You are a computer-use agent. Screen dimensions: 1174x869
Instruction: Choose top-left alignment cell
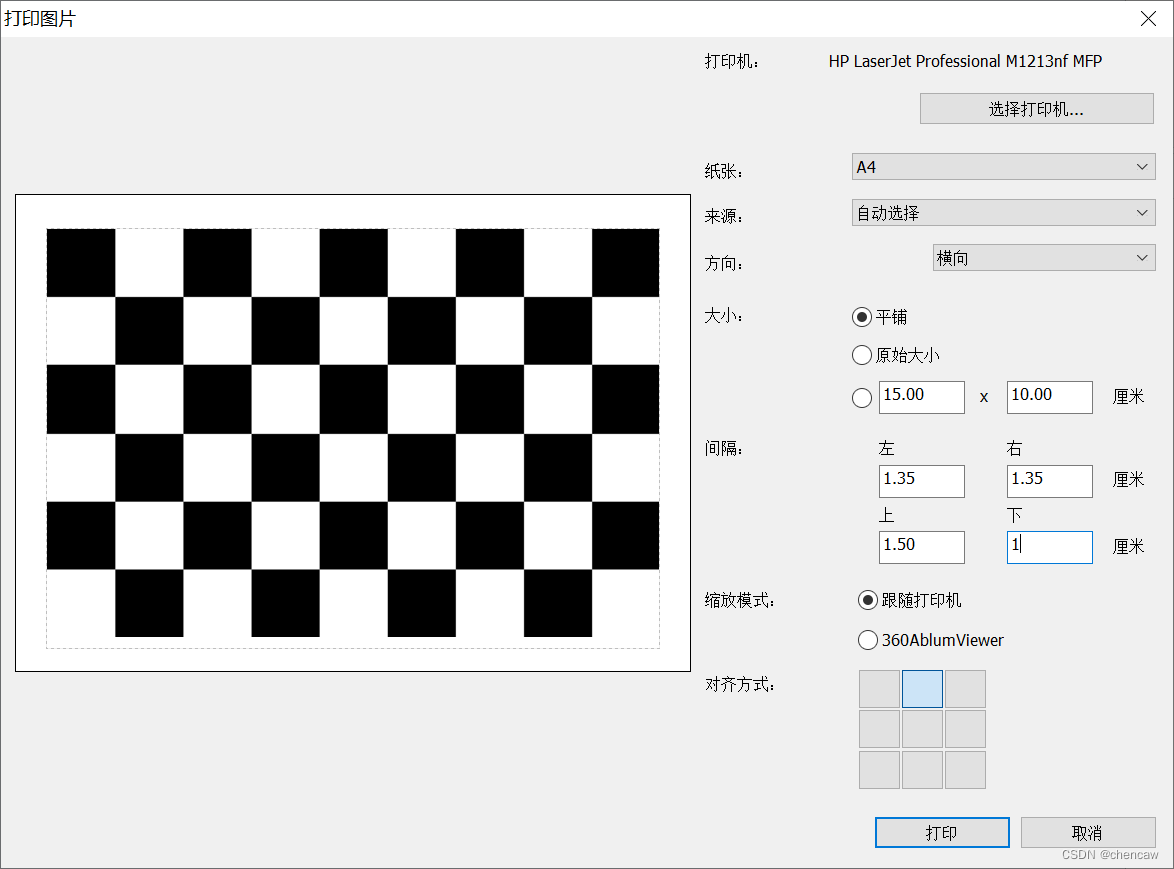[x=879, y=689]
